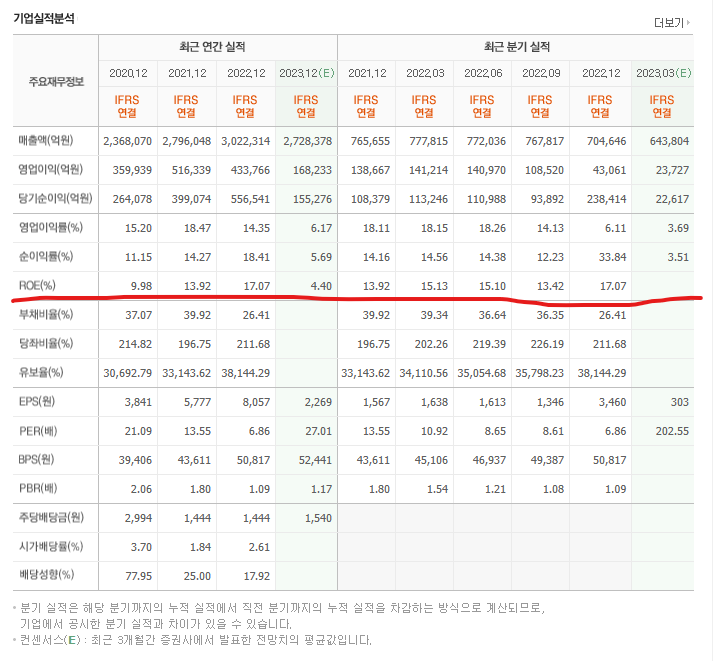Click the 27.01 PER estimate value
This screenshot has width=713, height=661.
[318, 431]
